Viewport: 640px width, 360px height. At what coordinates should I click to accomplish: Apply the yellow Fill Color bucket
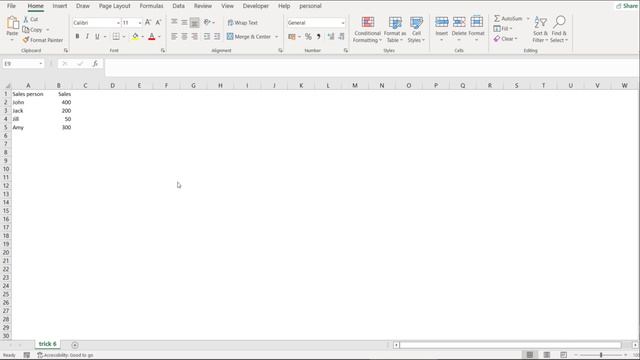pyautogui.click(x=135, y=37)
